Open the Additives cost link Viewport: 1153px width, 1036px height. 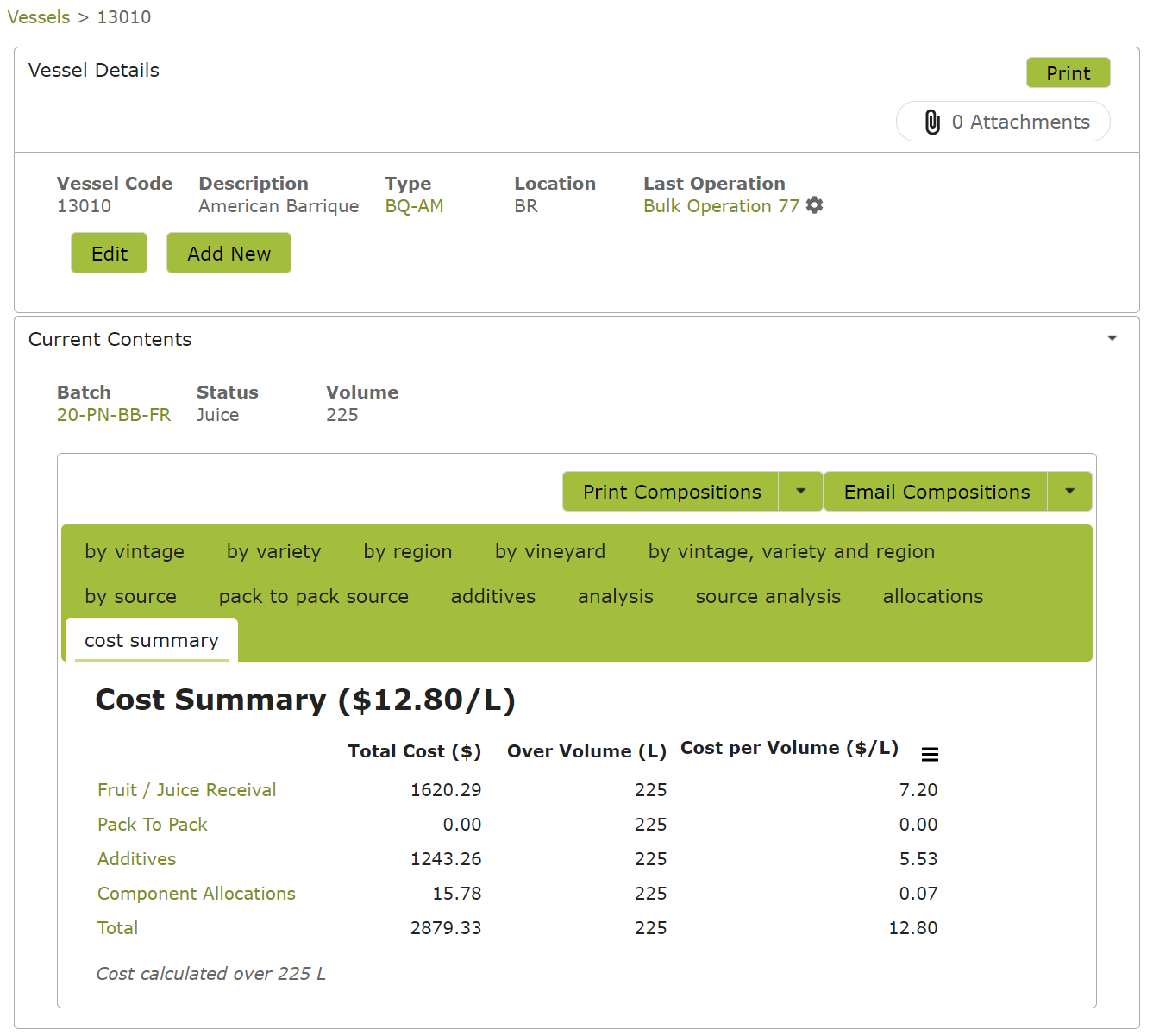tap(136, 859)
